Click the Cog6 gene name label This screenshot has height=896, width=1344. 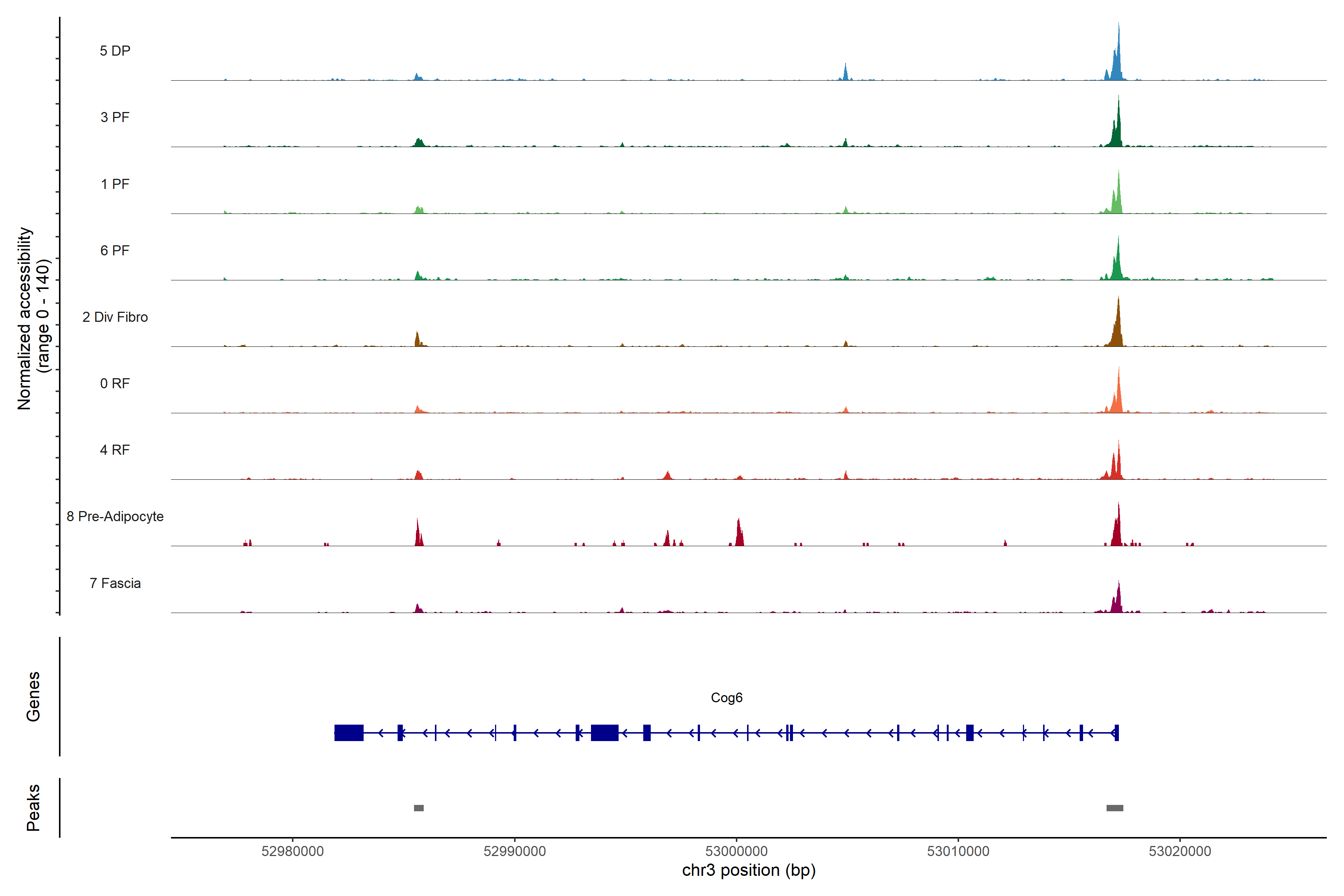pos(726,698)
